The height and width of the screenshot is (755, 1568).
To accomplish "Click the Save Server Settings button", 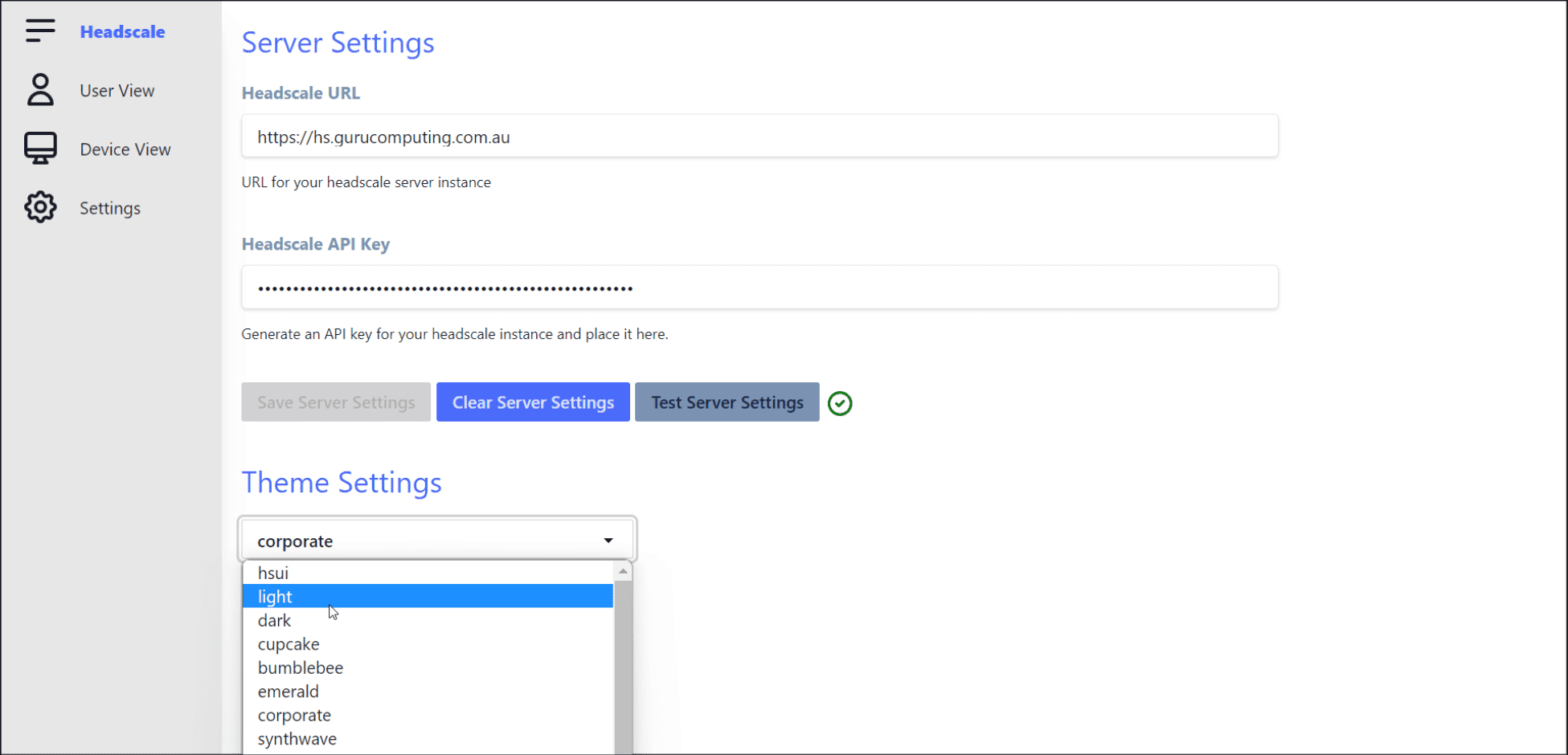I will 335,402.
